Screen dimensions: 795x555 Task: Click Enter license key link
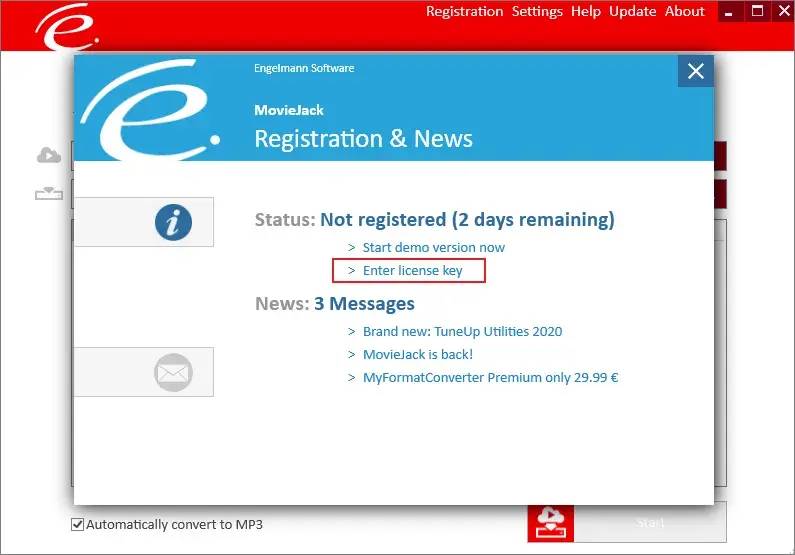click(x=413, y=271)
